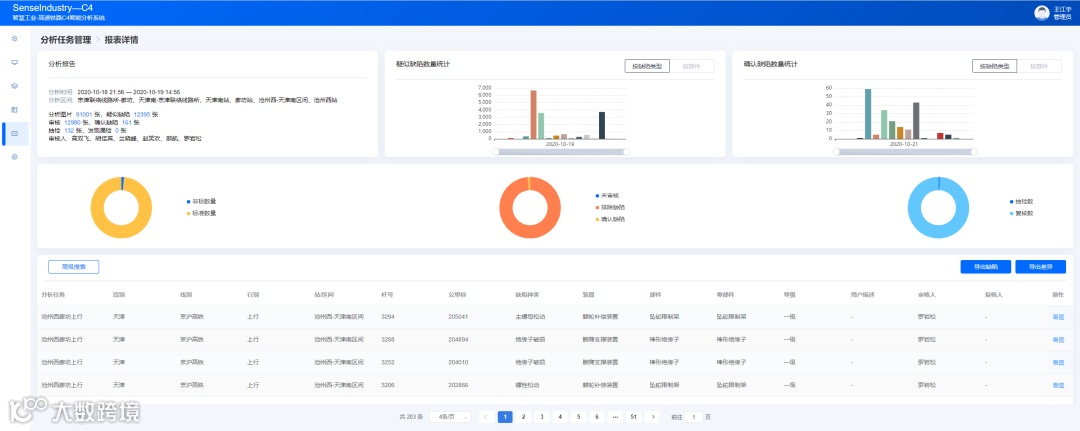Grab left handle of 2020-10-21 chart slider
This screenshot has height=431, width=1080.
tap(836, 151)
